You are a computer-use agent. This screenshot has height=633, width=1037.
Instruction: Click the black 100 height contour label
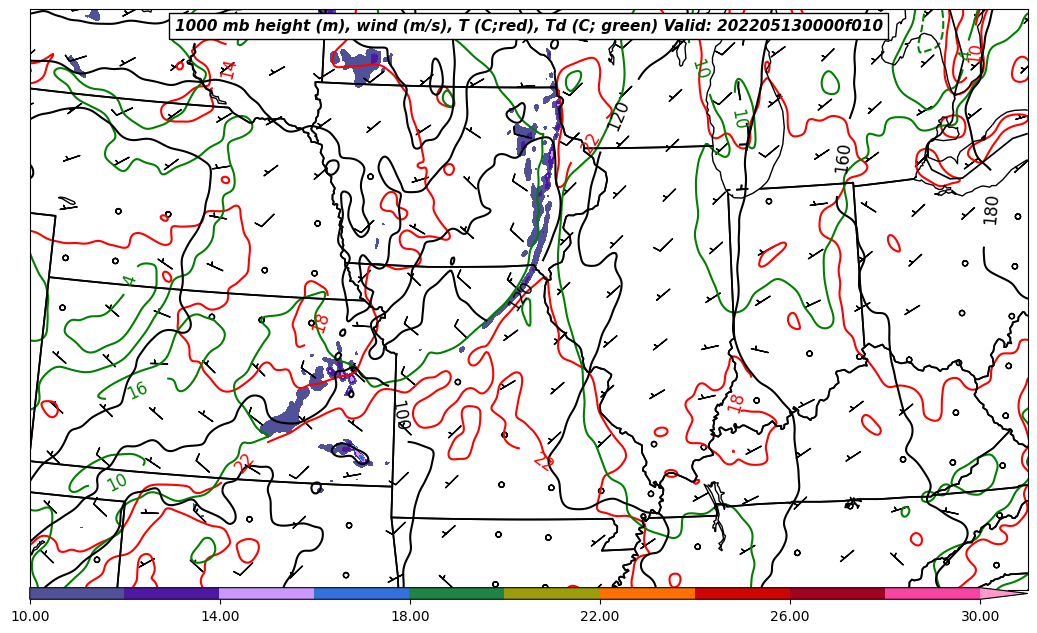[x=402, y=414]
